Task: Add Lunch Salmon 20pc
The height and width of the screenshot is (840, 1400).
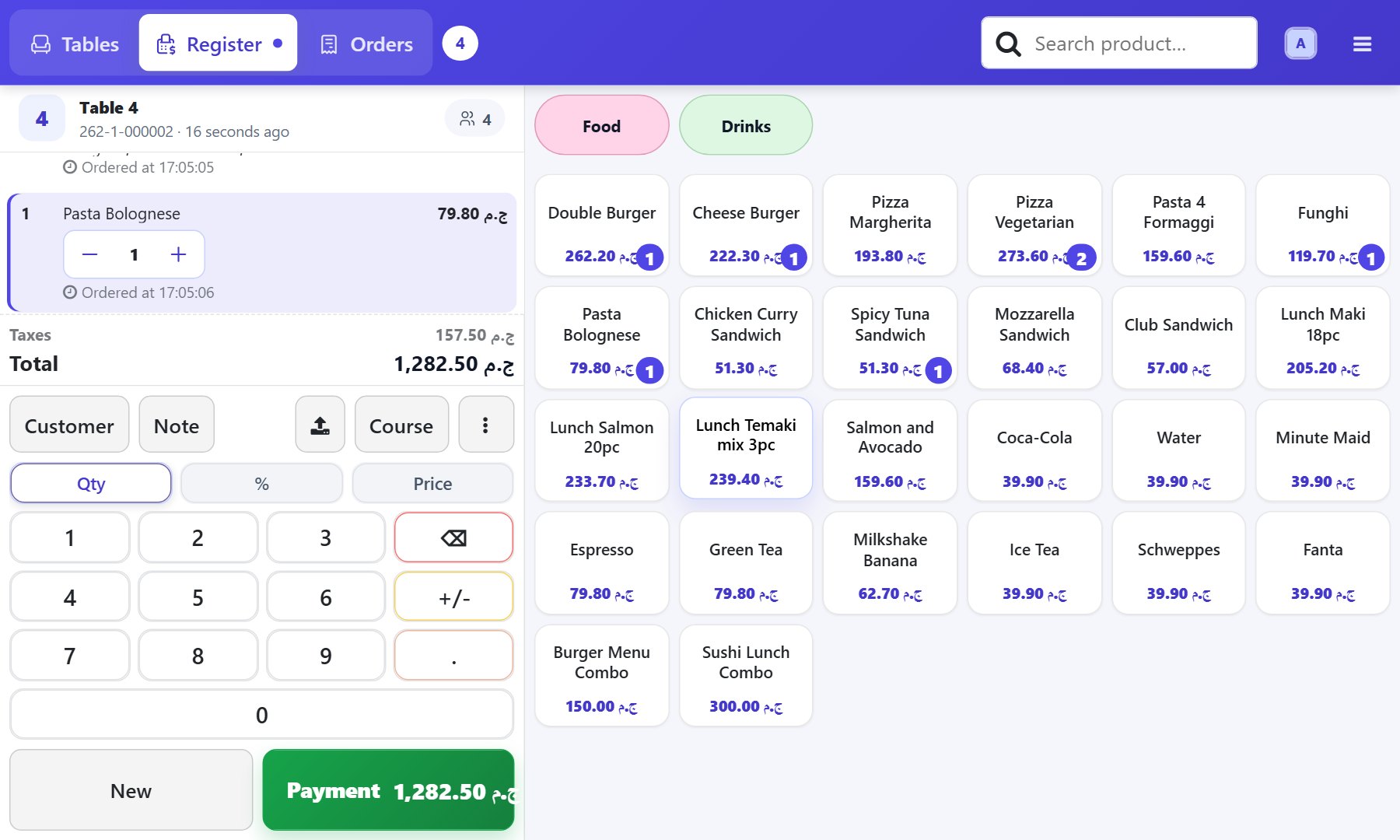Action: point(601,450)
